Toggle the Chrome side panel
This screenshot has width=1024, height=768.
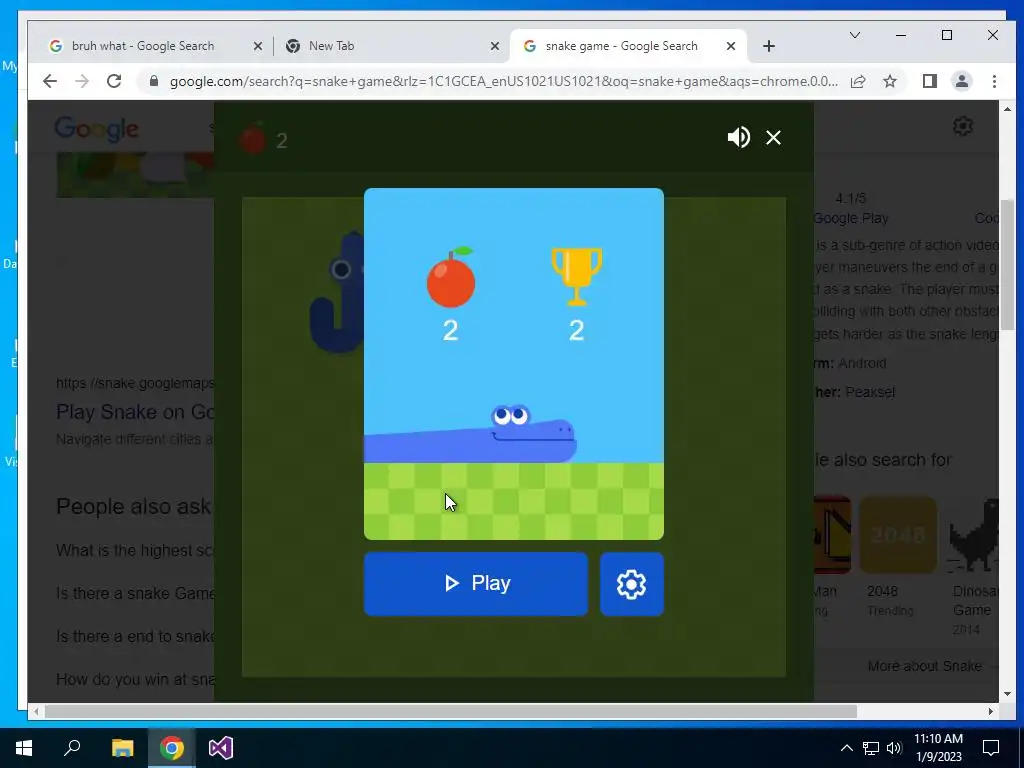click(929, 81)
